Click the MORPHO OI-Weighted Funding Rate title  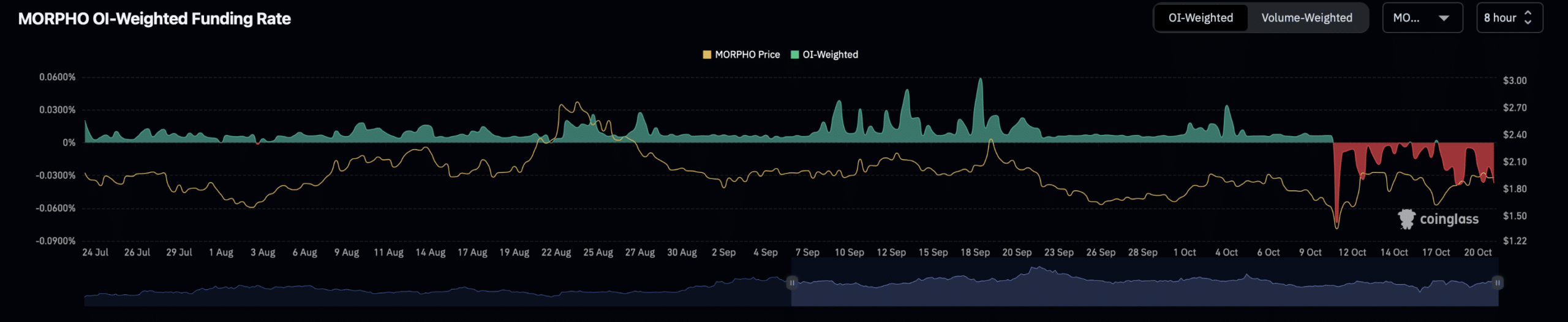tap(154, 18)
